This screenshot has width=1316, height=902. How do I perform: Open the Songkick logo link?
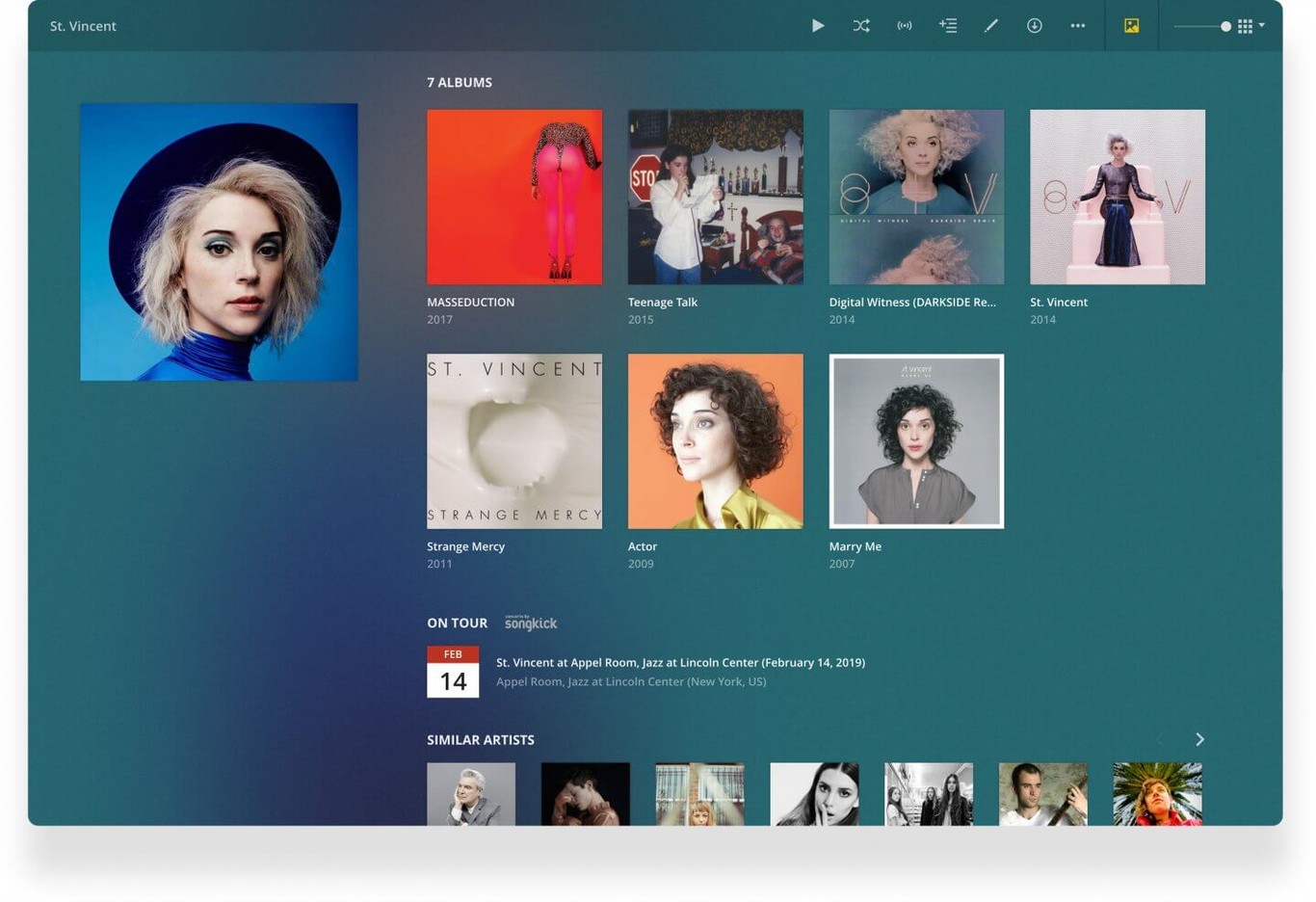(x=531, y=623)
